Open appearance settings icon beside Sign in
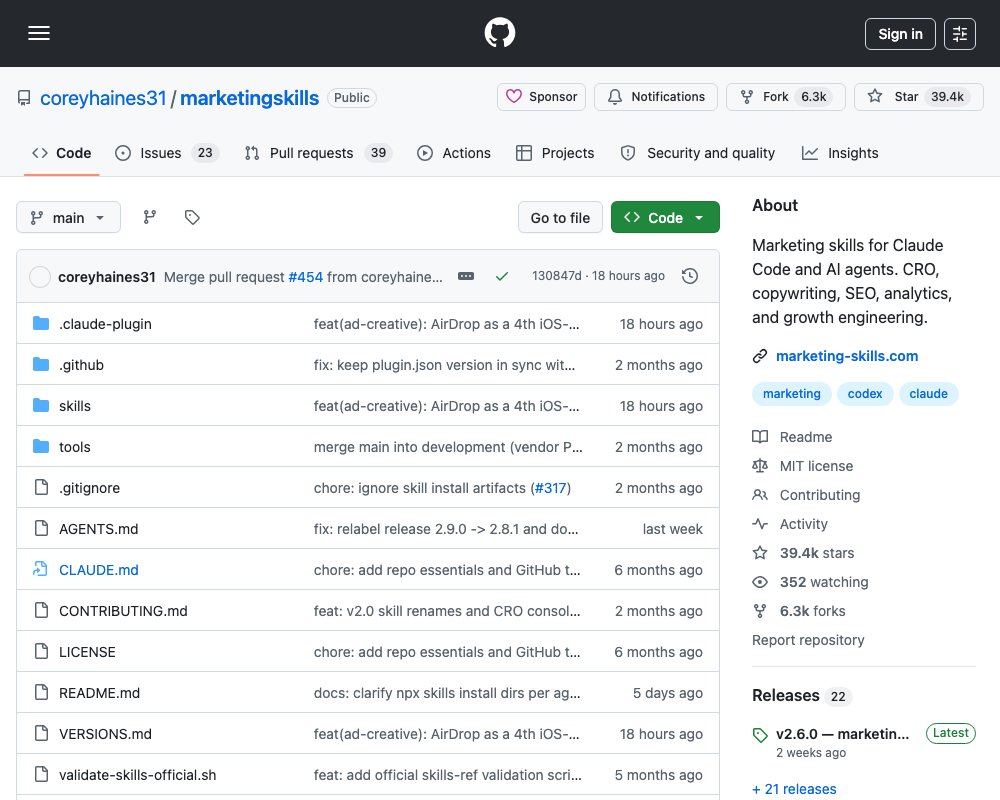Viewport: 1000px width, 800px height. coord(959,34)
